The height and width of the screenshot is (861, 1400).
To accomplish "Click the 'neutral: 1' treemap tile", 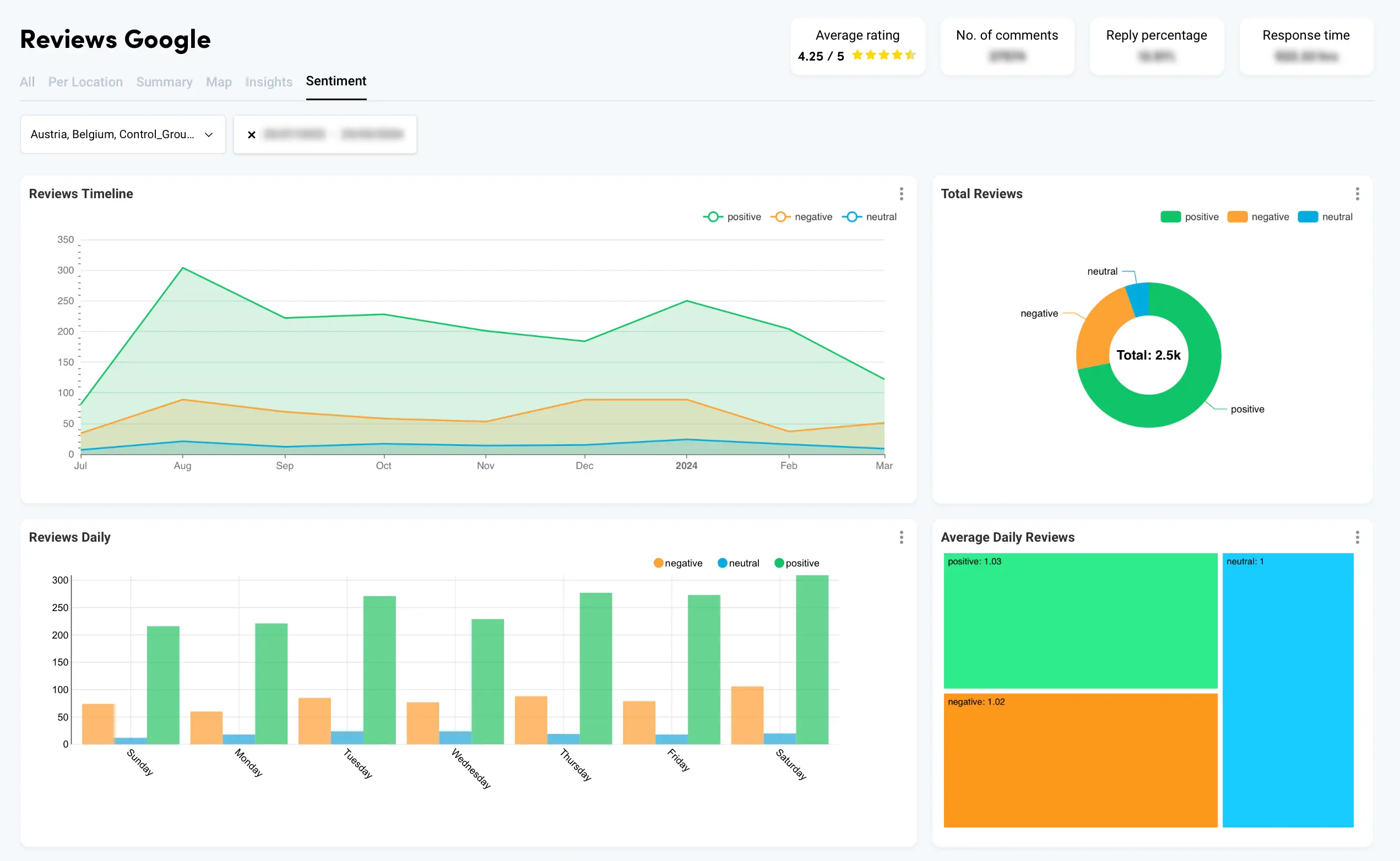I will pyautogui.click(x=1288, y=690).
